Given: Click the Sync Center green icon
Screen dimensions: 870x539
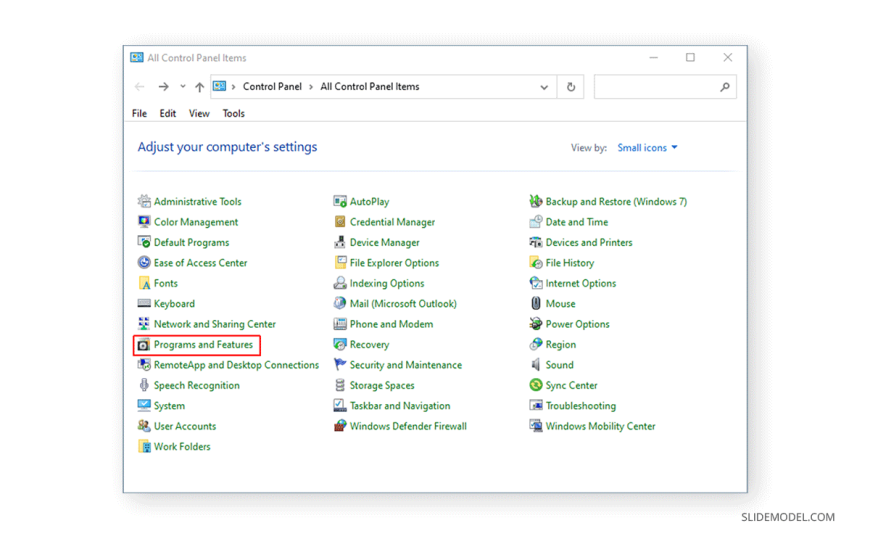Looking at the screenshot, I should coord(536,385).
